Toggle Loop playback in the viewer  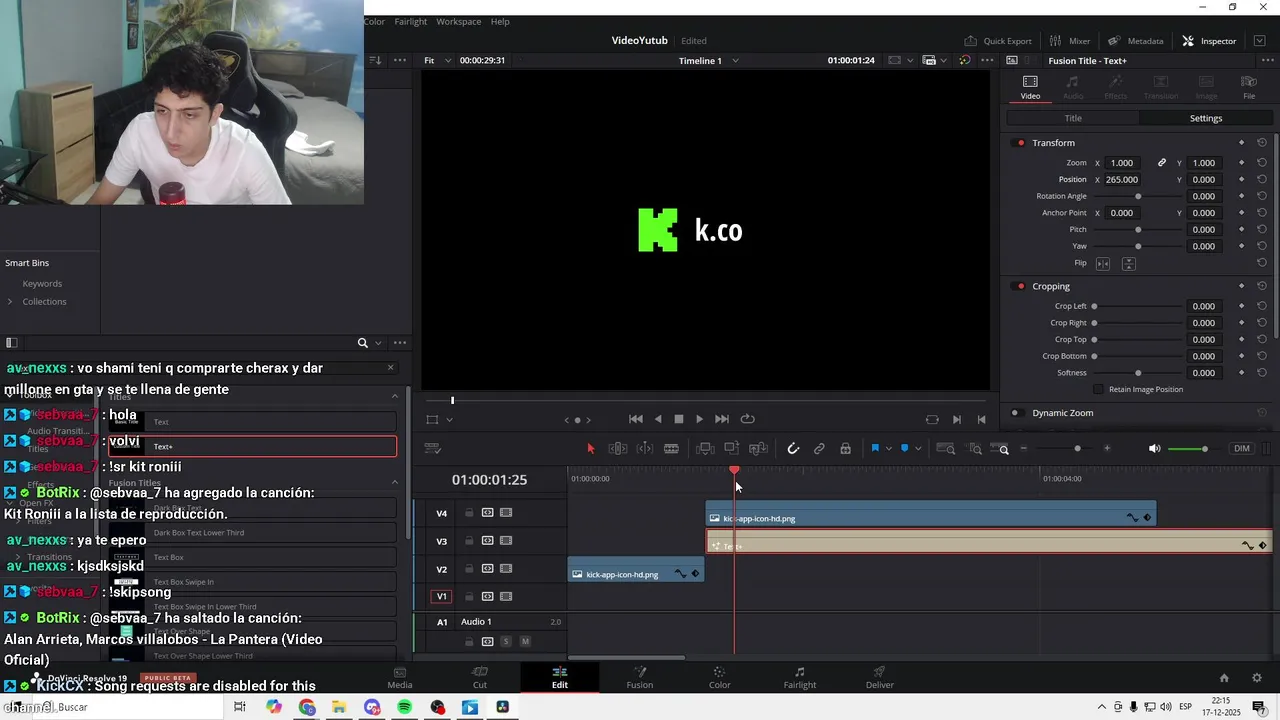click(x=747, y=419)
